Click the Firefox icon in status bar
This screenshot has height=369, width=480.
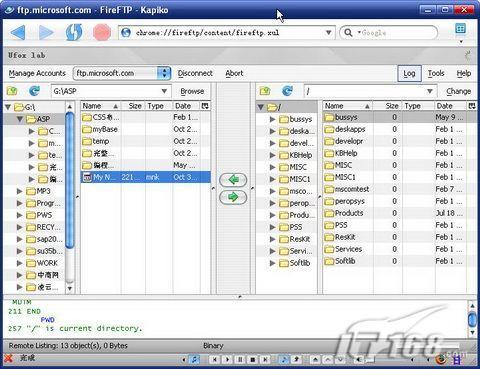pos(441,359)
